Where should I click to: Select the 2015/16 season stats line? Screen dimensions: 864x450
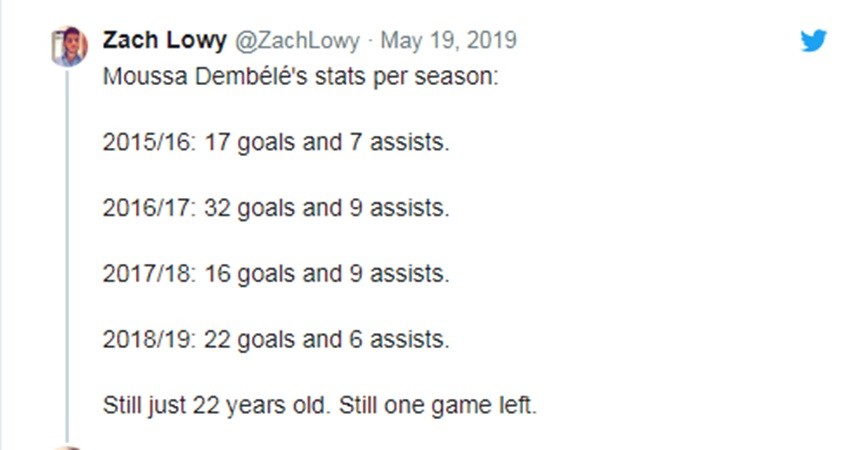(276, 142)
